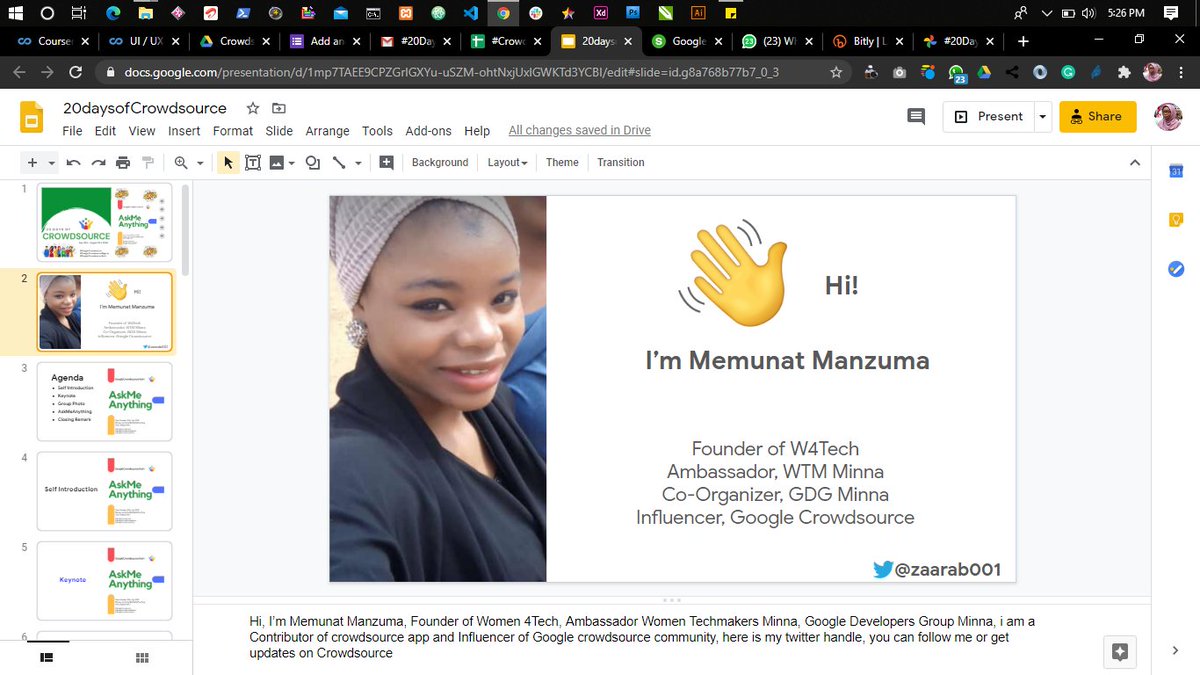Open Visual Studio Code from taskbar
1200x675 pixels.
470,13
